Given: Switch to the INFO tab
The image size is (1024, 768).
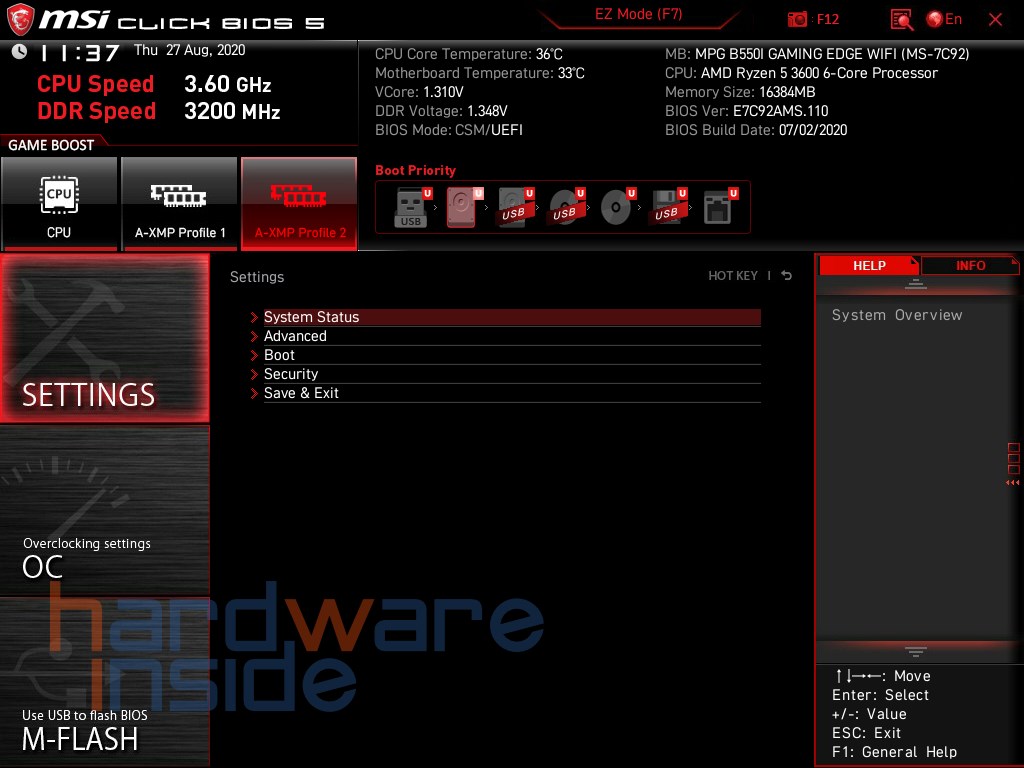Looking at the screenshot, I should point(970,265).
